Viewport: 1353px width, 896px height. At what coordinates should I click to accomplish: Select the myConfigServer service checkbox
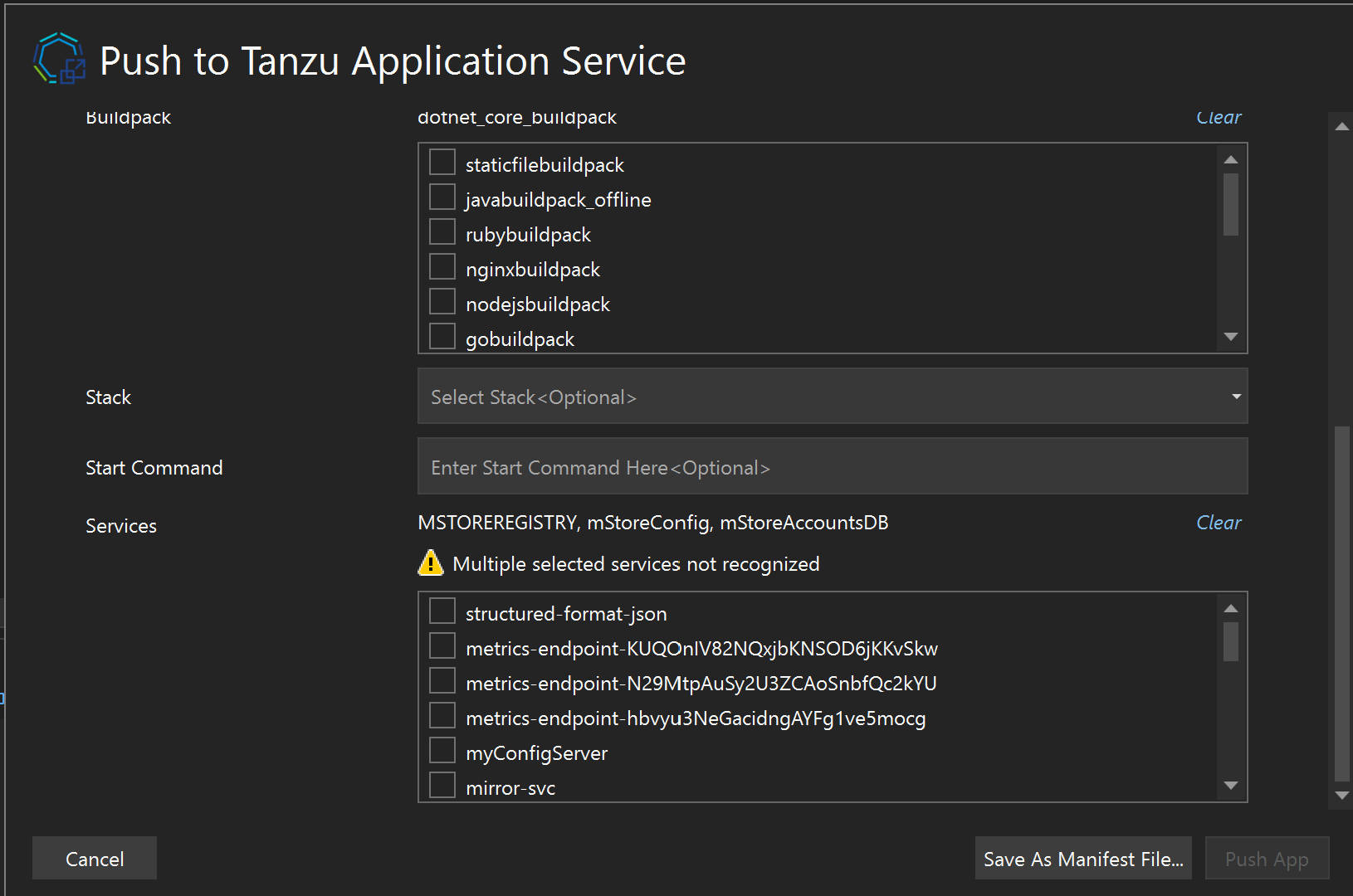tap(442, 751)
